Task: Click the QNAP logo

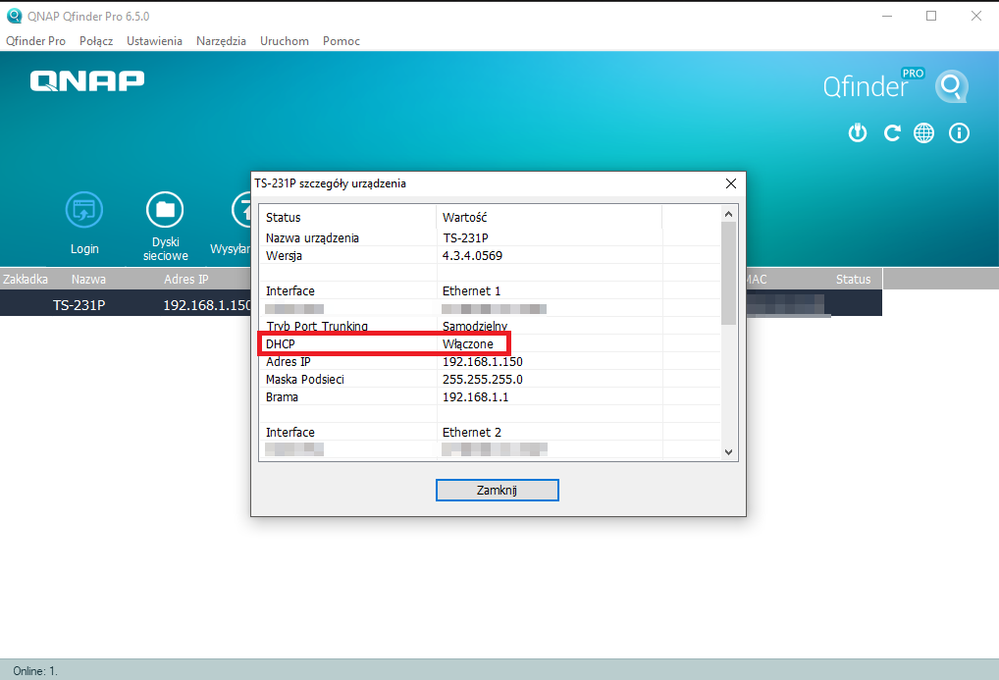Action: tap(87, 81)
